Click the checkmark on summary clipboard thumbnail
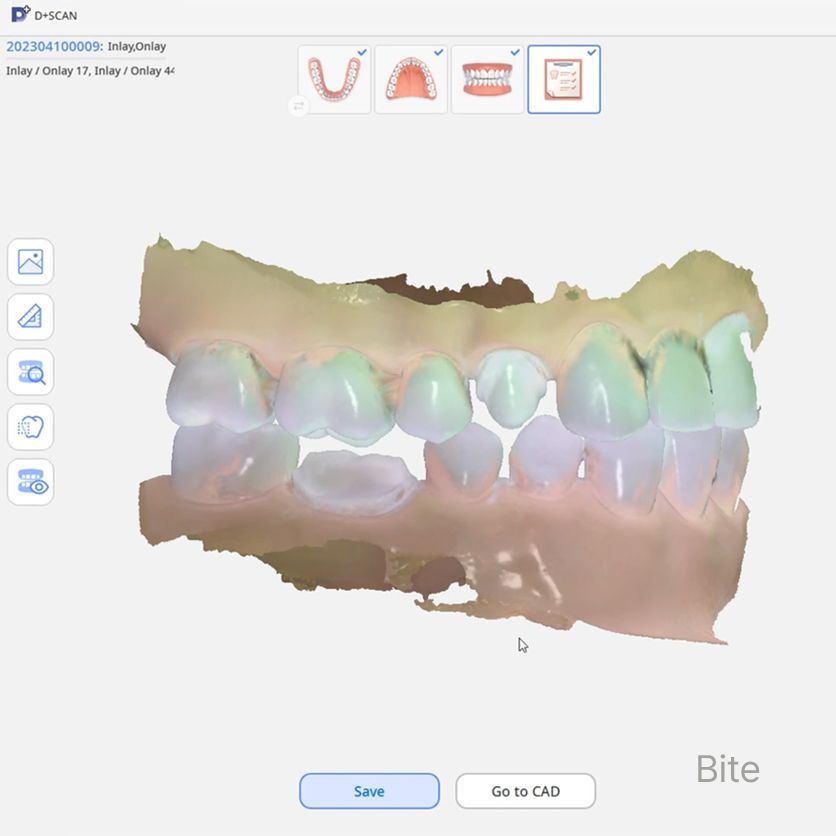Image resolution: width=836 pixels, height=836 pixels. coord(592,53)
